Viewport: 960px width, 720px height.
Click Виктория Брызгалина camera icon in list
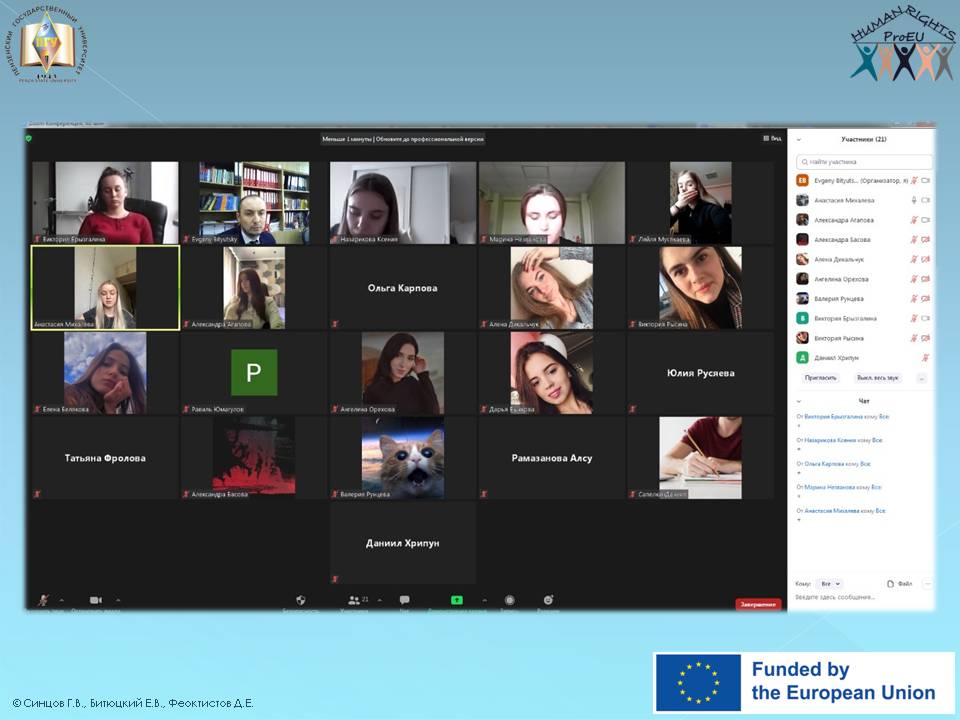tap(926, 318)
